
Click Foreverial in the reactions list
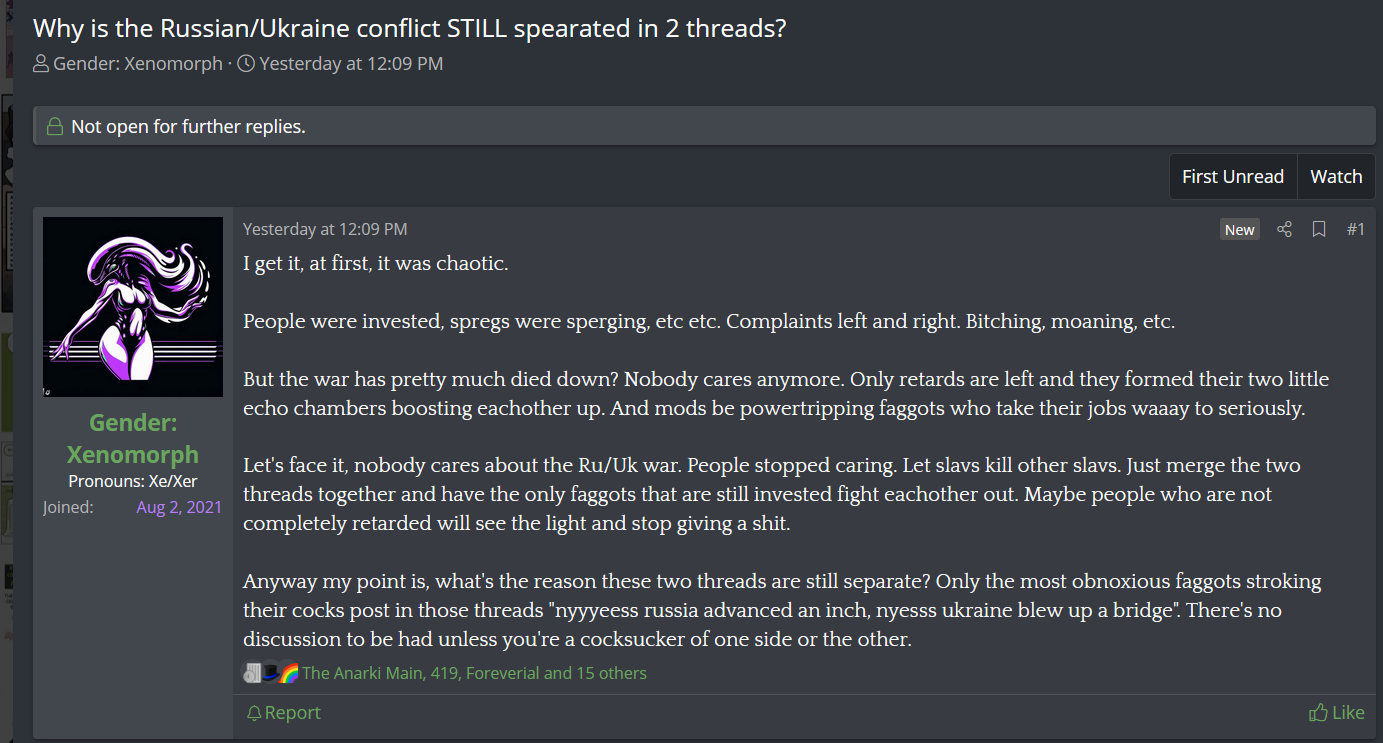[x=503, y=673]
